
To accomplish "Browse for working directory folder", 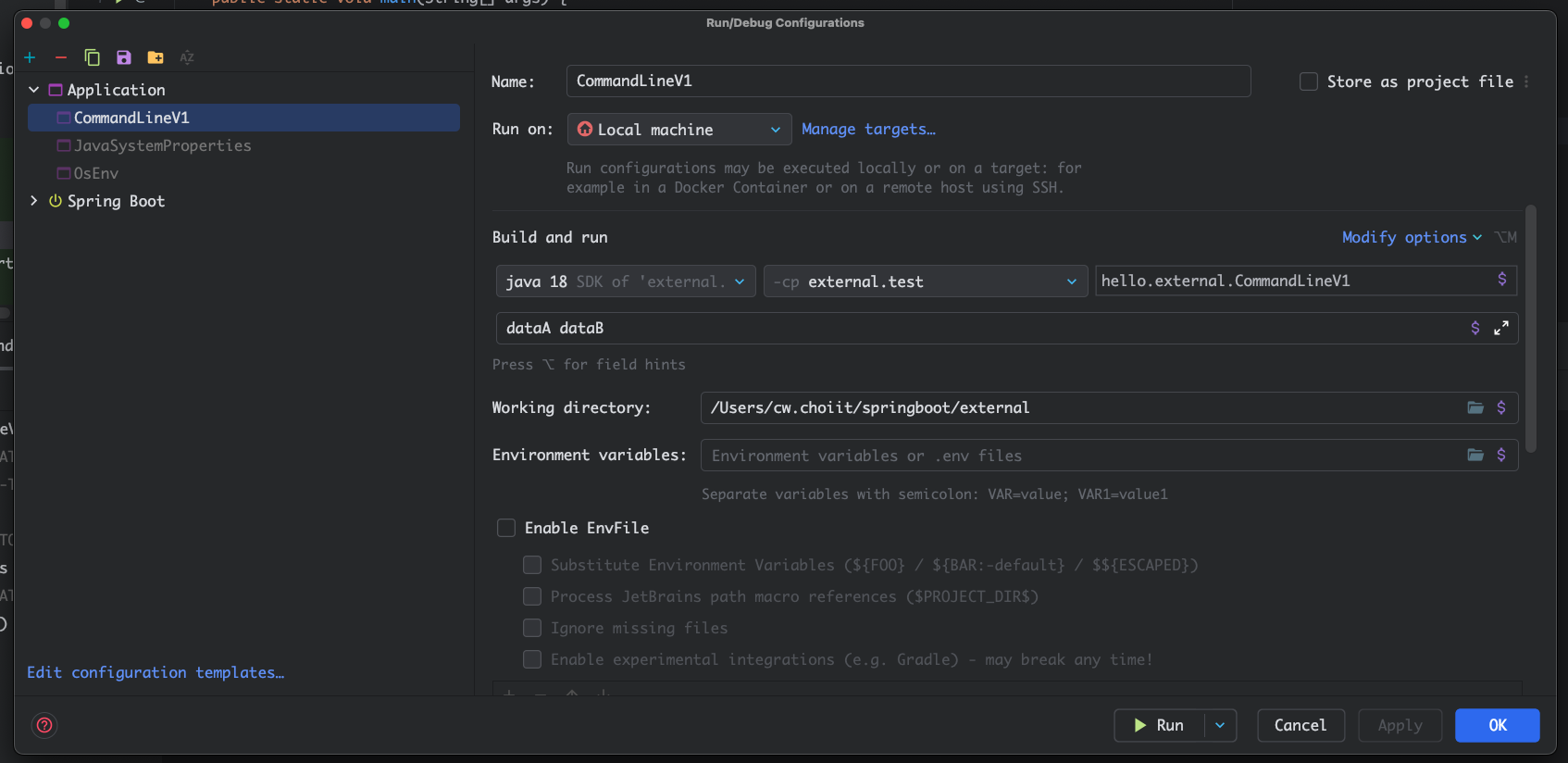I will 1475,407.
